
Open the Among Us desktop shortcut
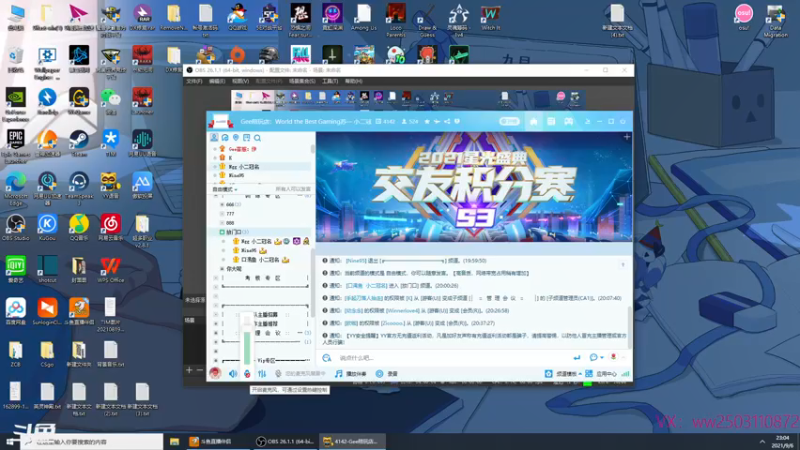(x=363, y=17)
